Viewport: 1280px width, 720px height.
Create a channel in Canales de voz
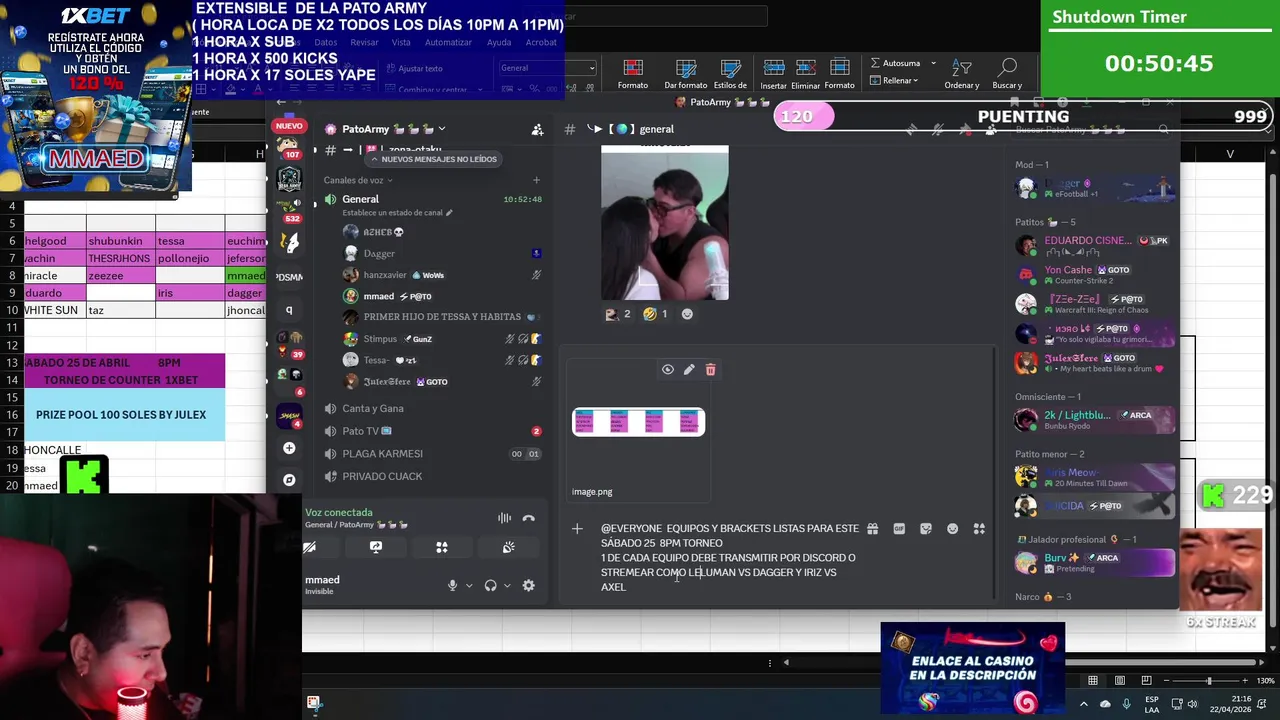(x=536, y=180)
